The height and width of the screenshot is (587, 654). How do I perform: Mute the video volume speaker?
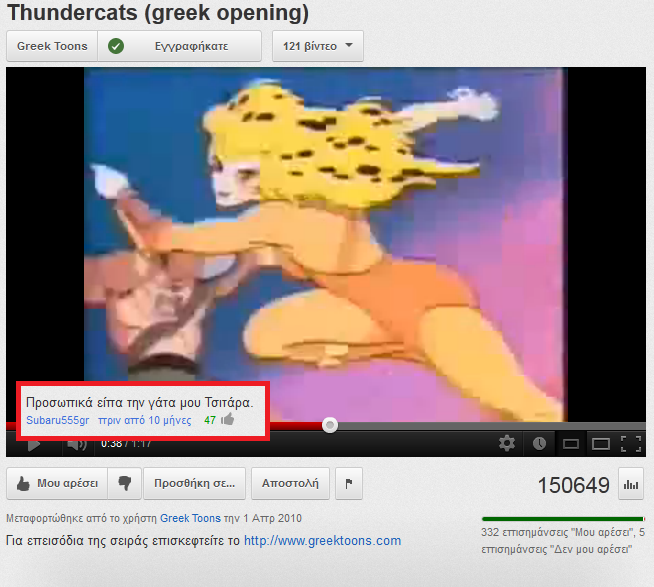point(77,445)
